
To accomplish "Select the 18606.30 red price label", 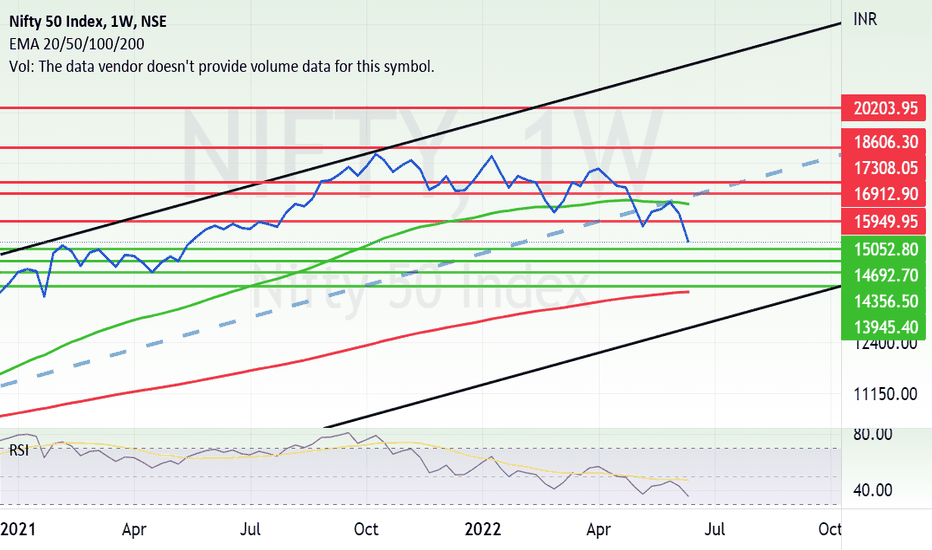I will pos(884,142).
